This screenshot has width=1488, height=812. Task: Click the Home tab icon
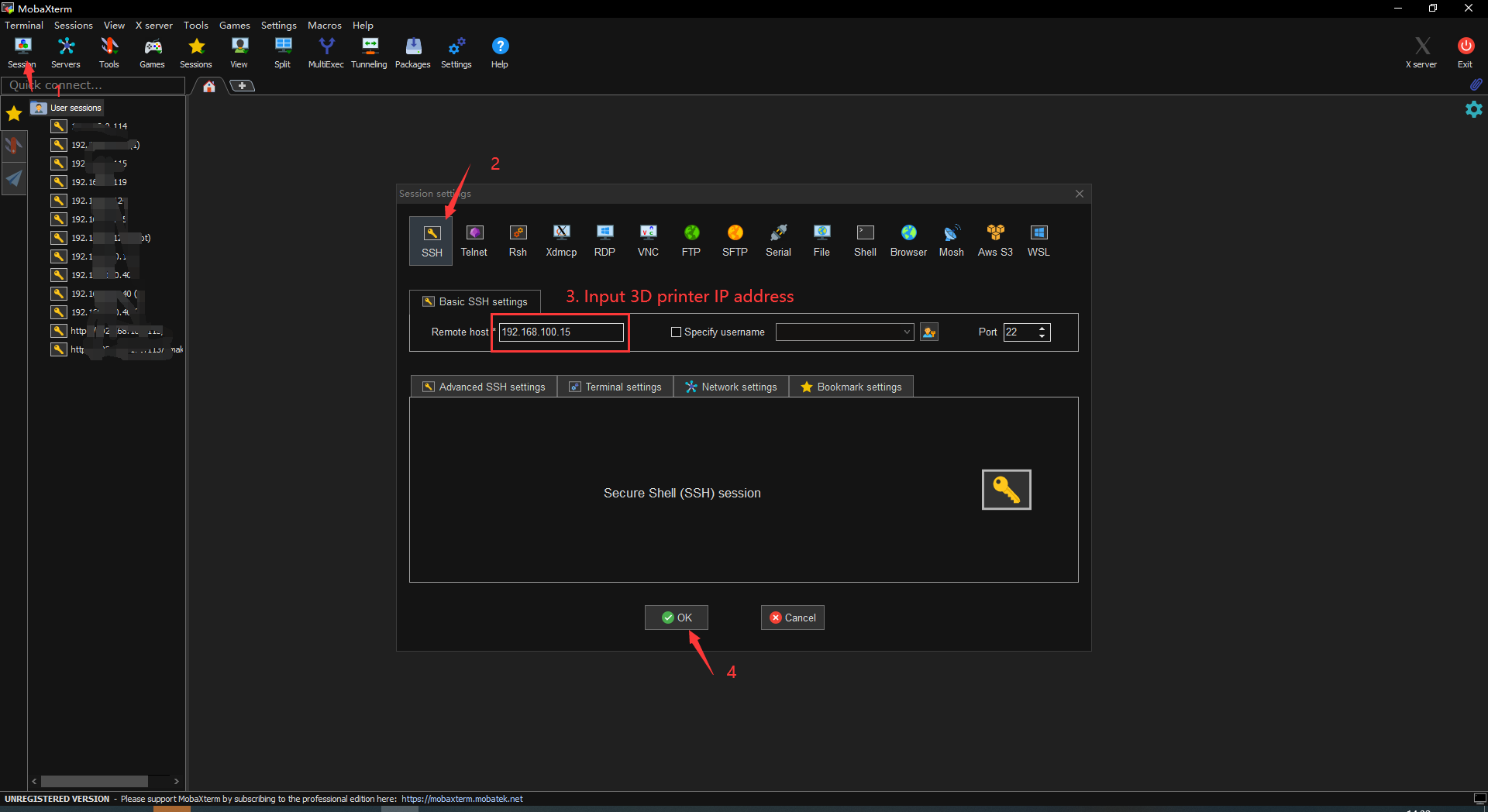click(209, 86)
